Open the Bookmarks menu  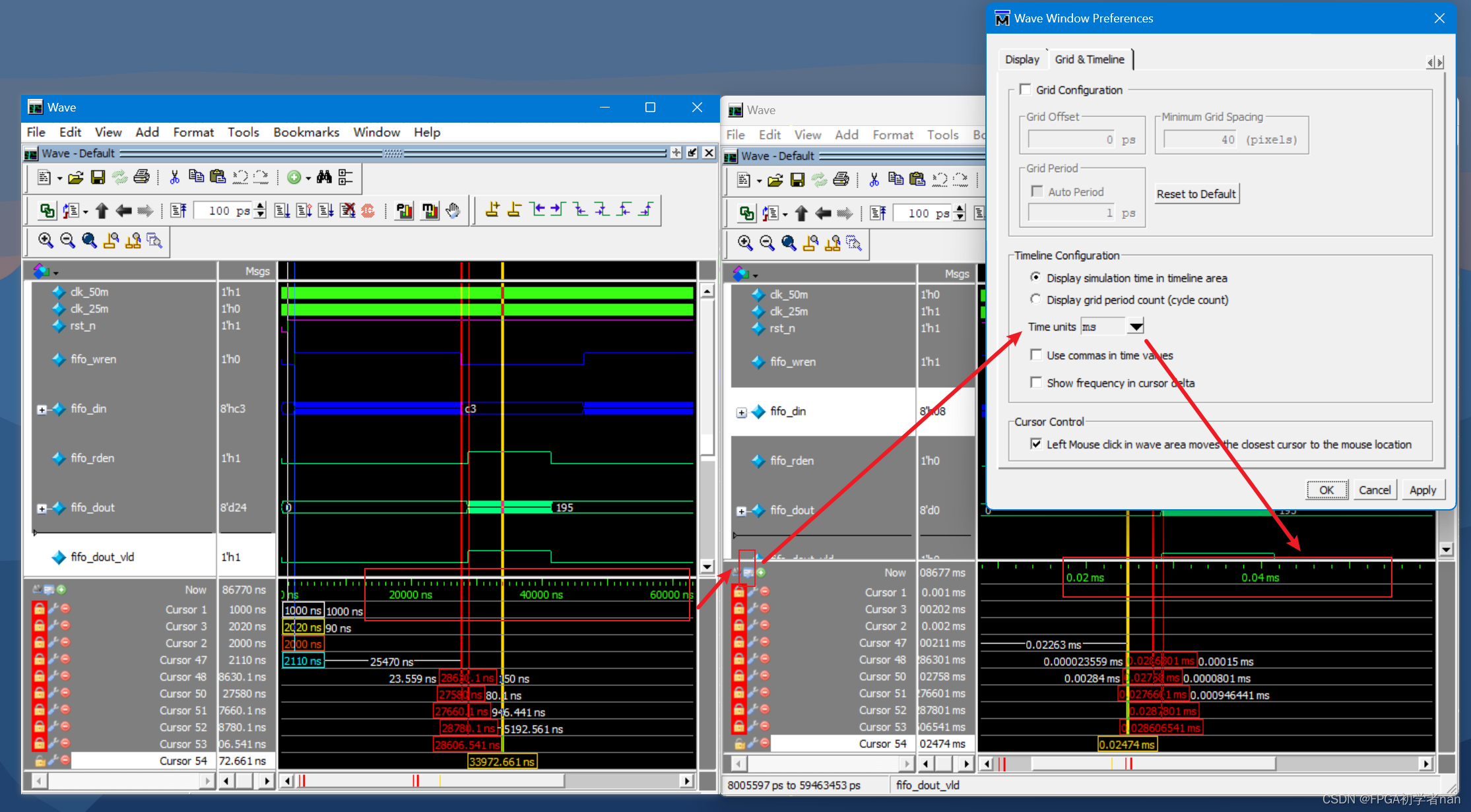306,132
